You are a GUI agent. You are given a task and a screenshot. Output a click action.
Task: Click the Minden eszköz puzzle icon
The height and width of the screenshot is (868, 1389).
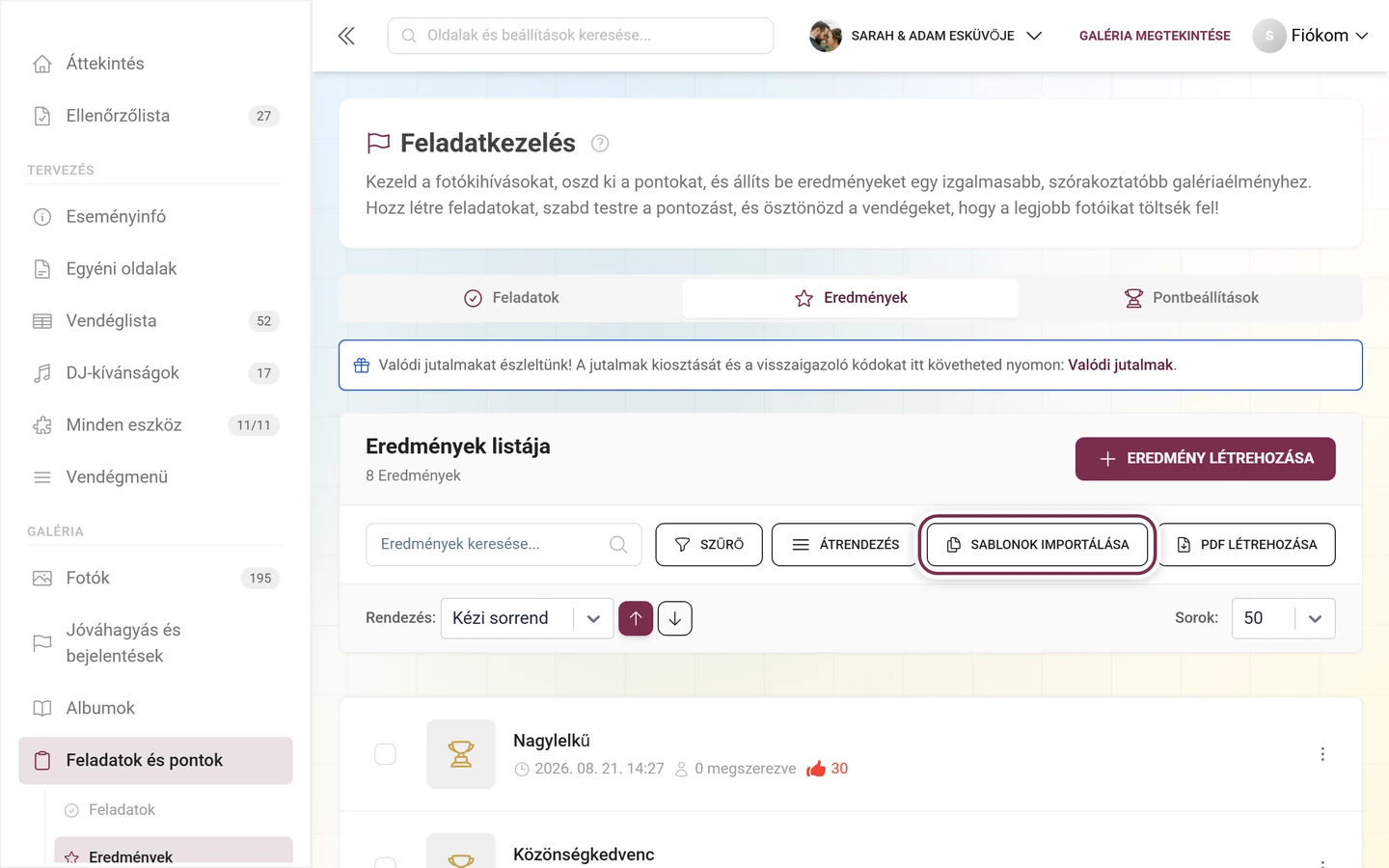[42, 425]
